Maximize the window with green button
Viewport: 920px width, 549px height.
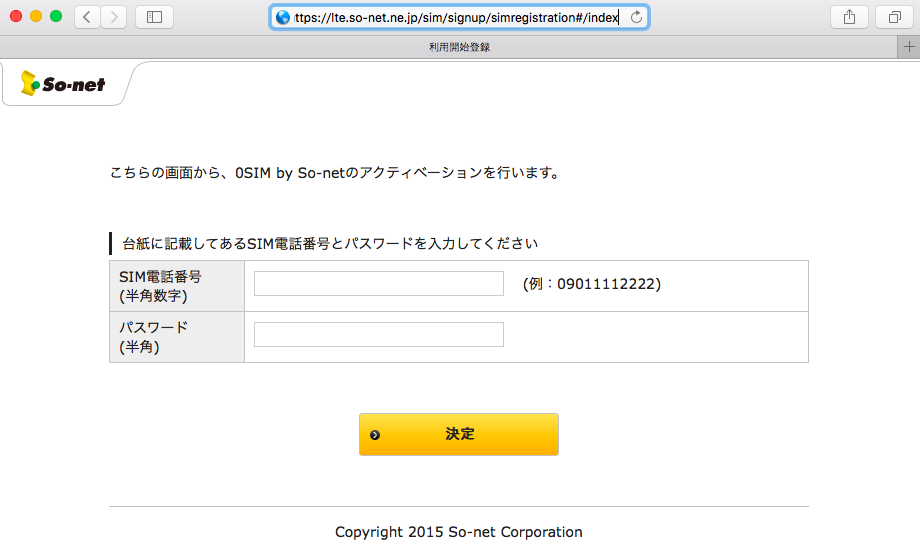click(x=56, y=16)
